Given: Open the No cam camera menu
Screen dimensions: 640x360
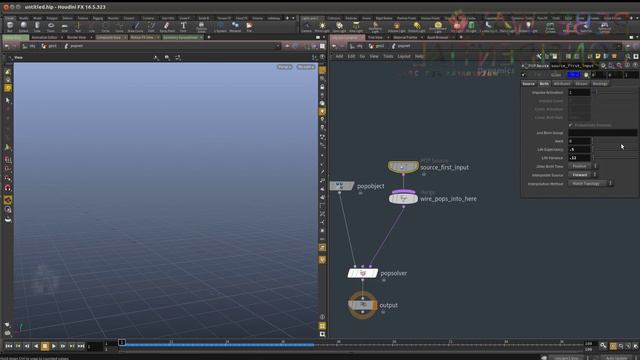Looking at the screenshot, I should click(306, 67).
